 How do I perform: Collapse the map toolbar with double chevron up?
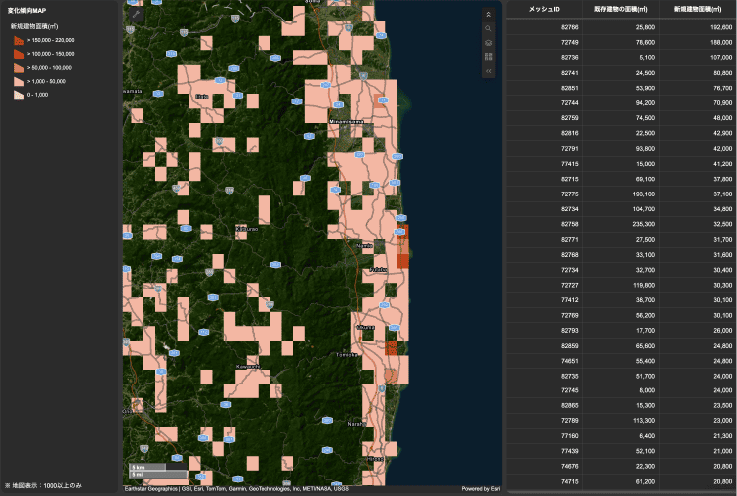click(488, 15)
